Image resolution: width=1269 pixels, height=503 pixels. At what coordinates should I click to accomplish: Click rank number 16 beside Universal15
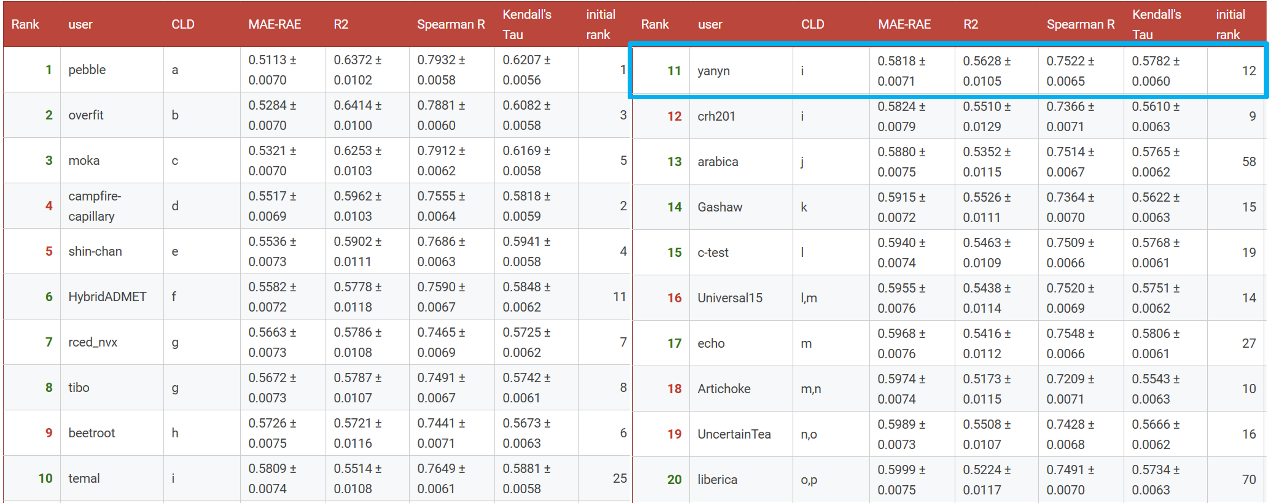(x=675, y=298)
